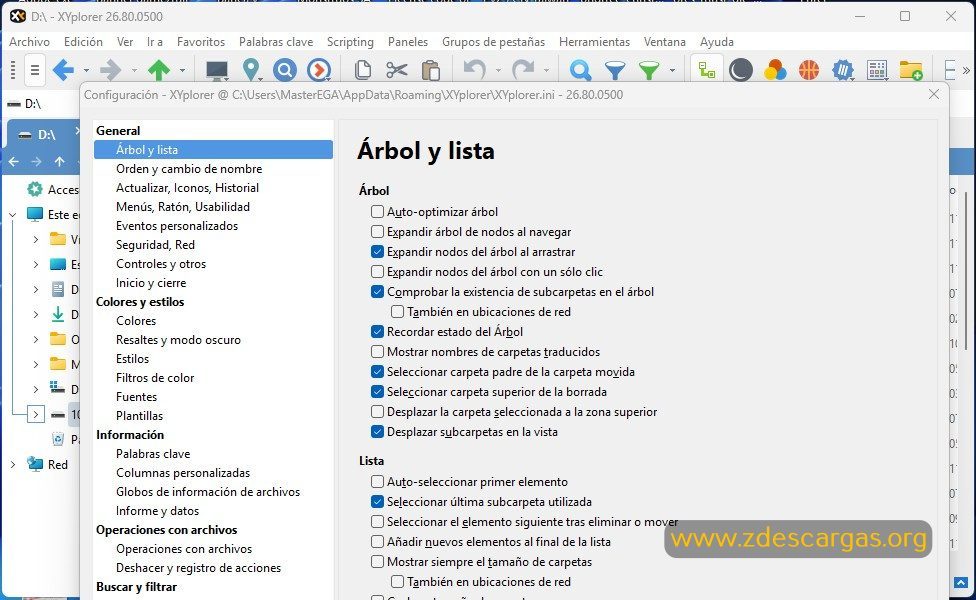The image size is (976, 600).
Task: Expand the Red tree node
Action: pyautogui.click(x=12, y=464)
